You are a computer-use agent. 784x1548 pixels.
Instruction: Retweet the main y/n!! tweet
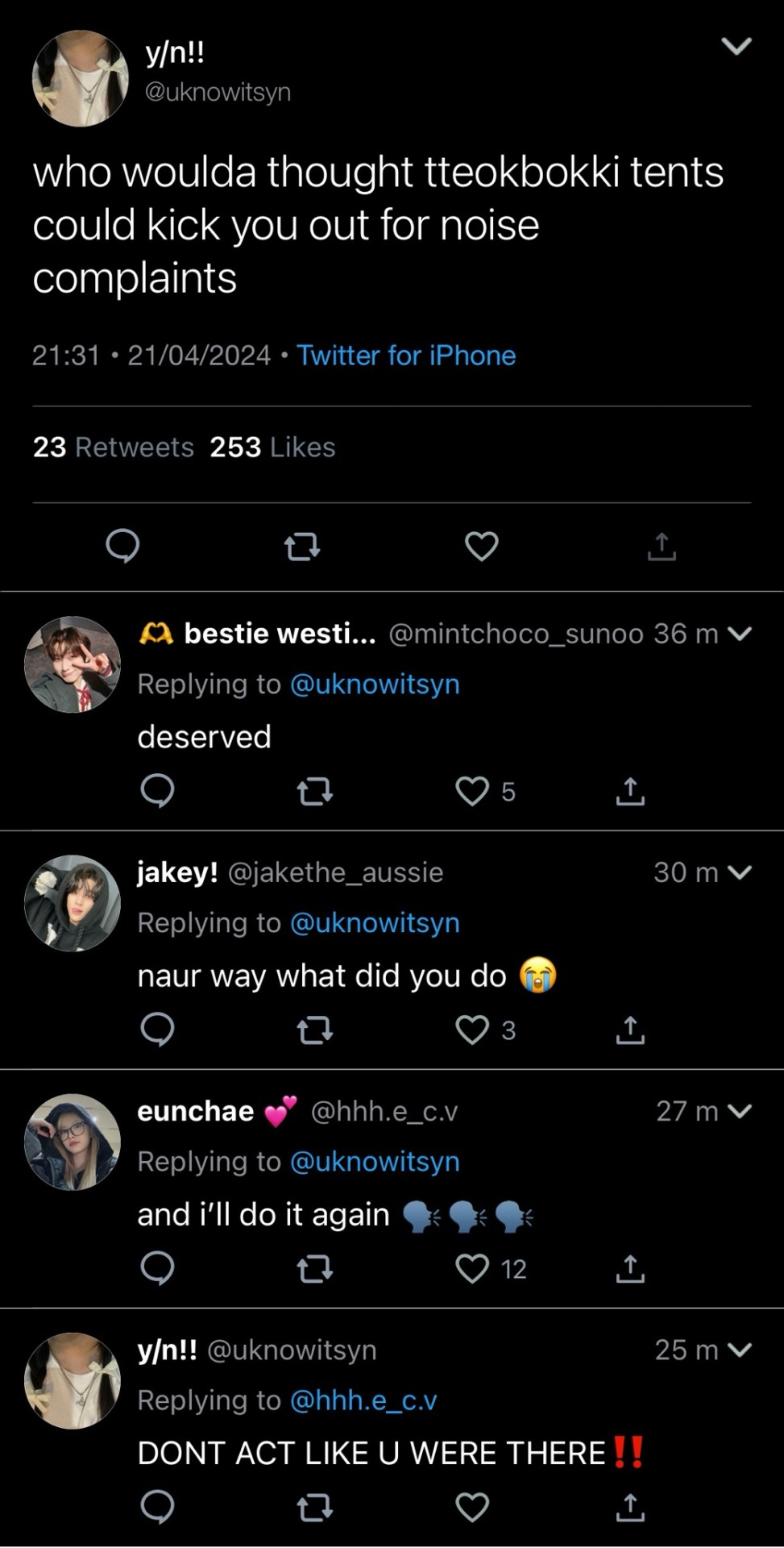click(302, 547)
